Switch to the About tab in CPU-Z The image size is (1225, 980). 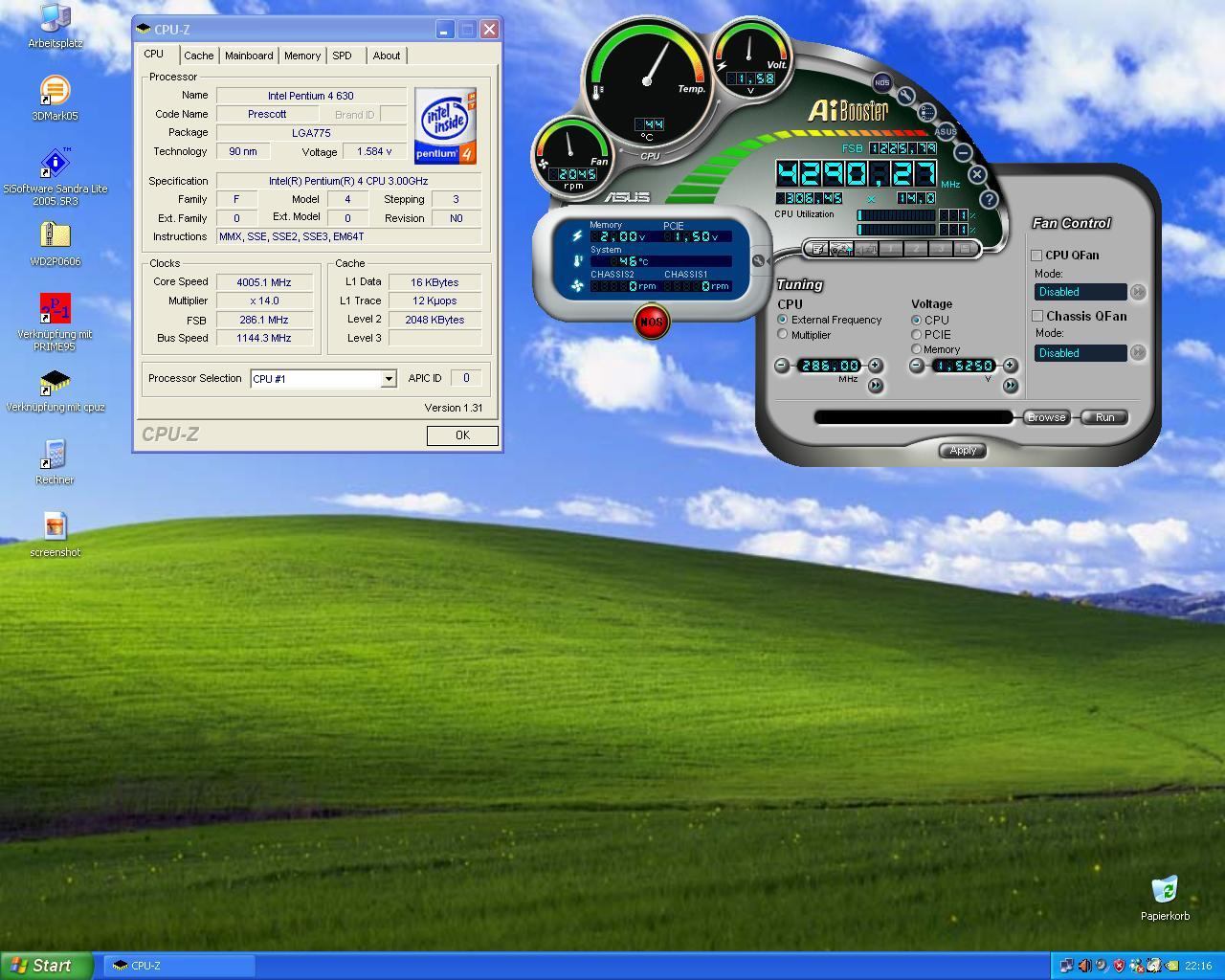[387, 56]
